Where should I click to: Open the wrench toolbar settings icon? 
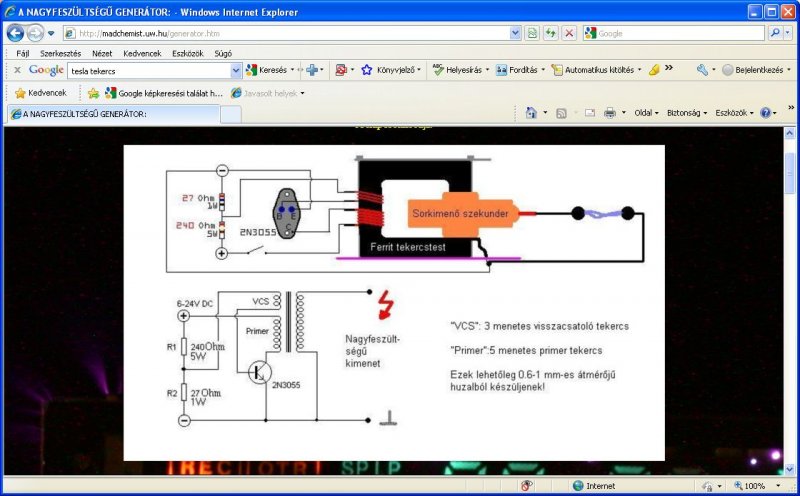703,70
